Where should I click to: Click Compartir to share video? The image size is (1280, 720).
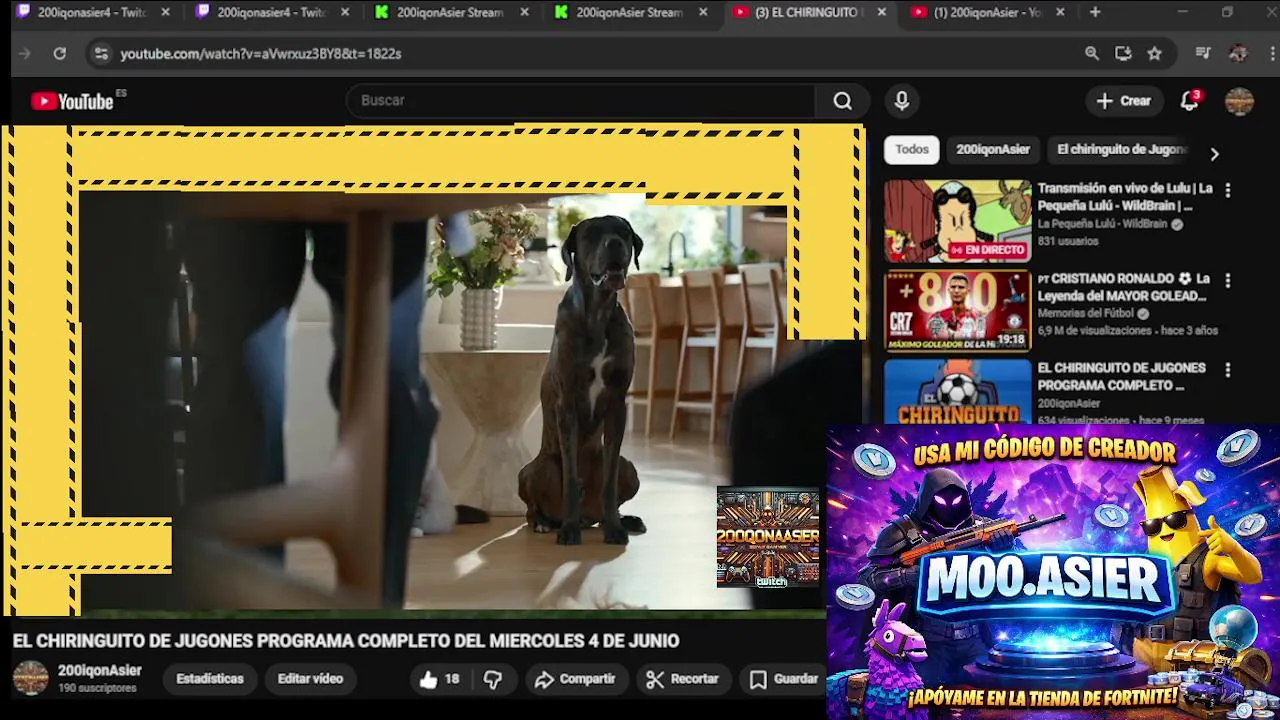[574, 679]
